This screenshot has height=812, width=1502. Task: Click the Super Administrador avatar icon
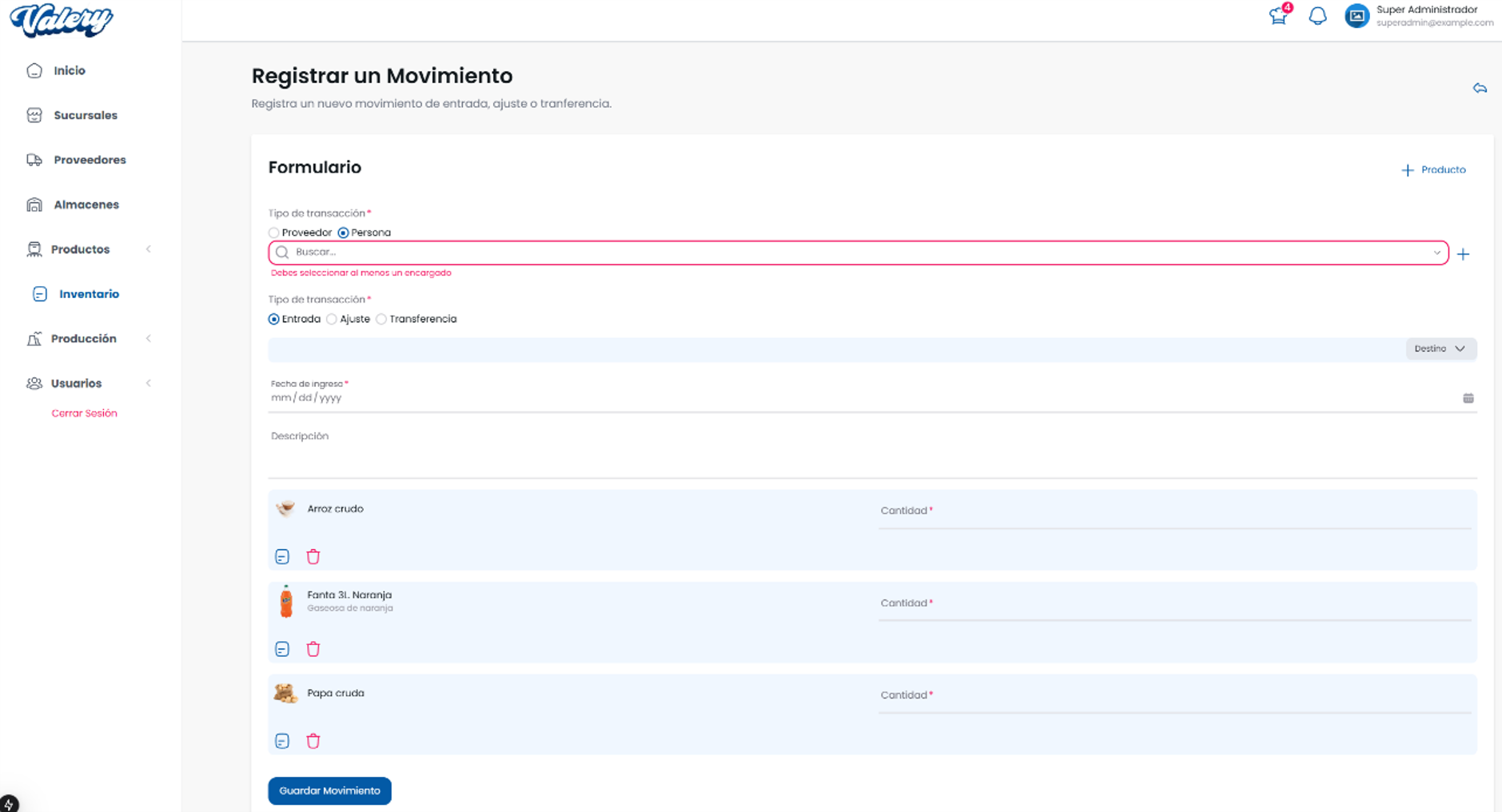(x=1357, y=16)
